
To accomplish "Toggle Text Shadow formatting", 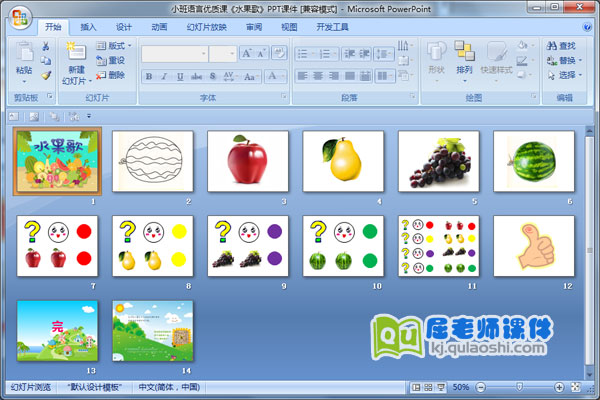I will pos(213,77).
